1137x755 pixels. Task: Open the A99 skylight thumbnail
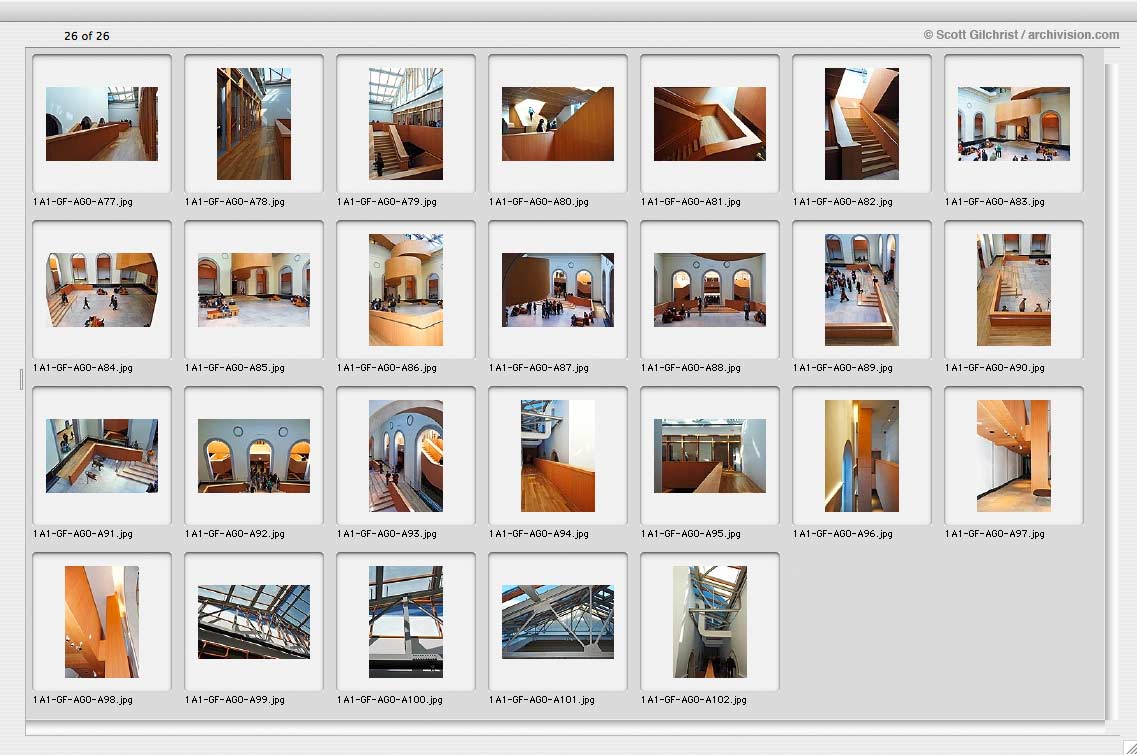254,622
